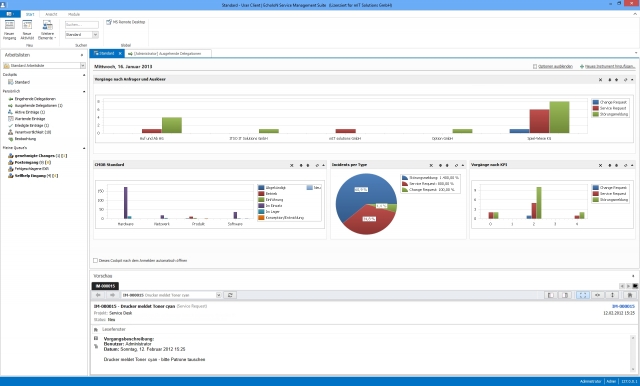
Task: Close the Incidents per Type panel
Action: click(431, 166)
